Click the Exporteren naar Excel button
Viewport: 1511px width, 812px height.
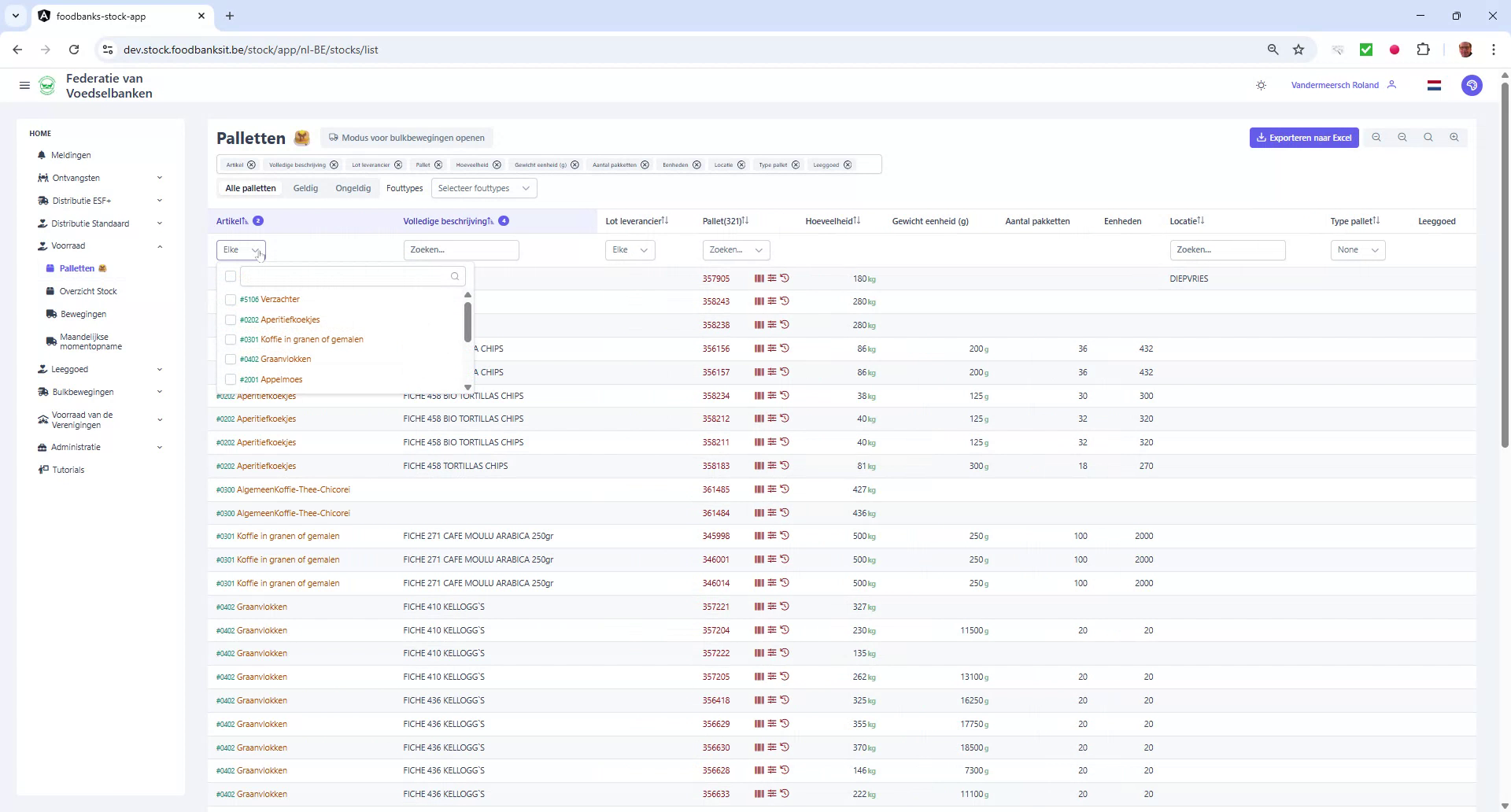(x=1303, y=137)
